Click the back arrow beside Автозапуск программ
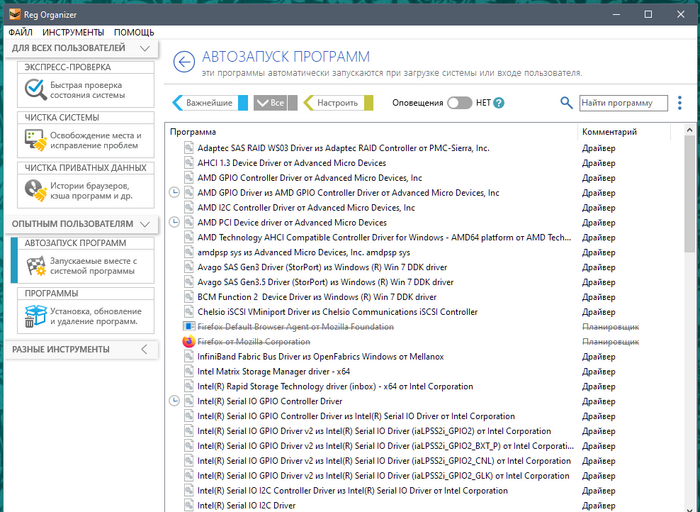The height and width of the screenshot is (512, 700). (x=183, y=63)
